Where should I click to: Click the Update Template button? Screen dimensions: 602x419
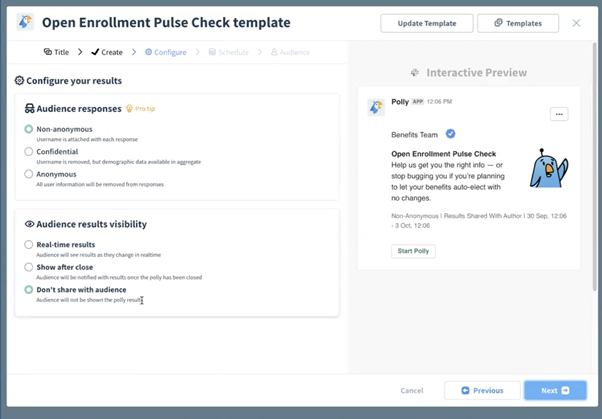[426, 23]
